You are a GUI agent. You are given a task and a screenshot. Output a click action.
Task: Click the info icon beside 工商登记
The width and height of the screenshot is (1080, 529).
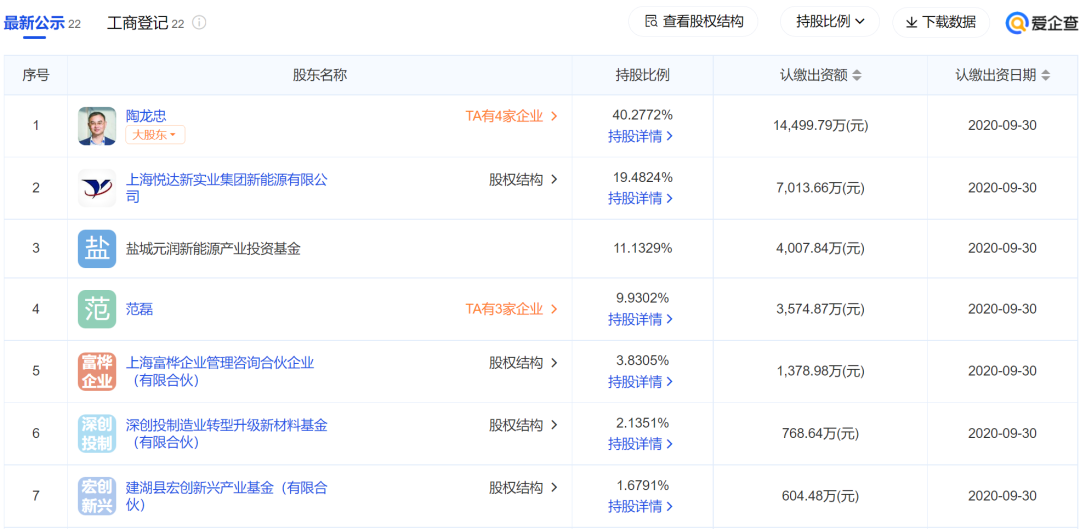pos(199,23)
